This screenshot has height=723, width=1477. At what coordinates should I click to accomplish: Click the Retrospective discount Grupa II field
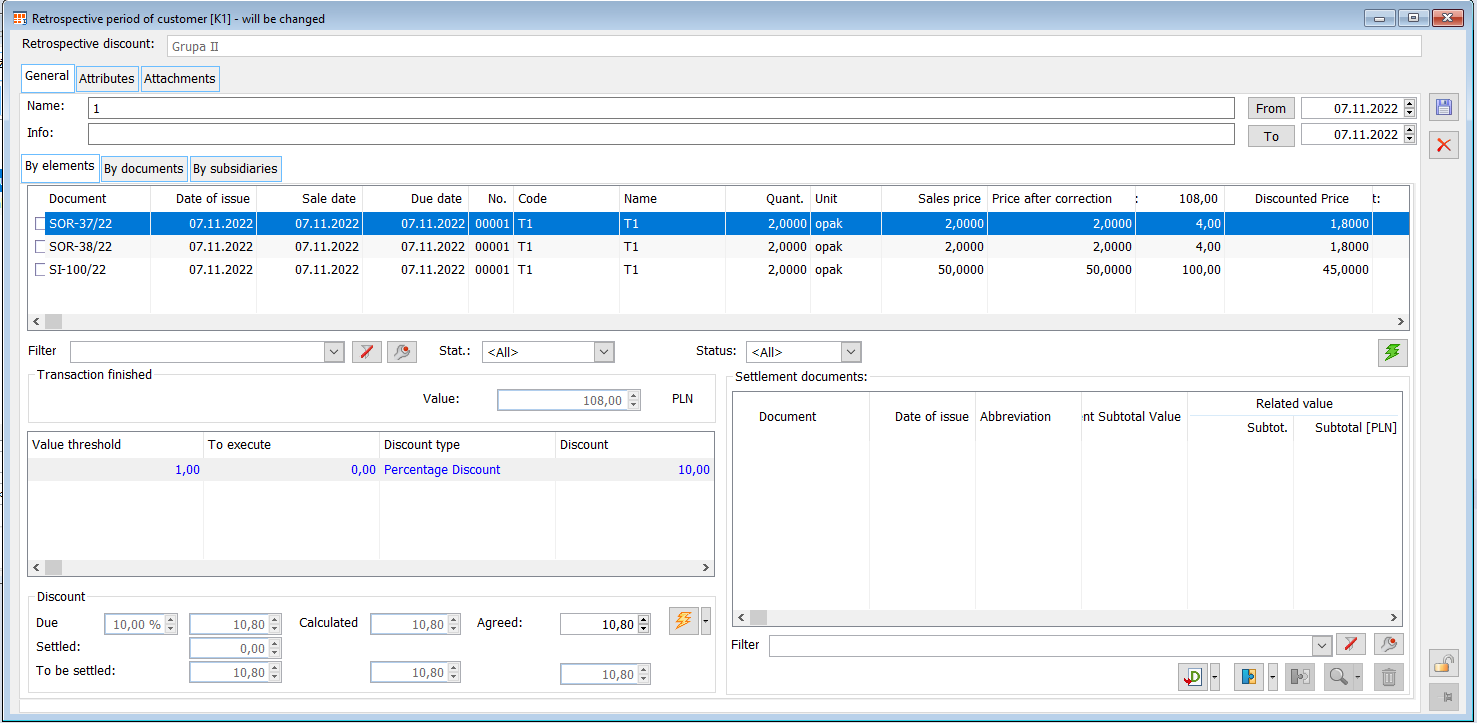point(793,46)
